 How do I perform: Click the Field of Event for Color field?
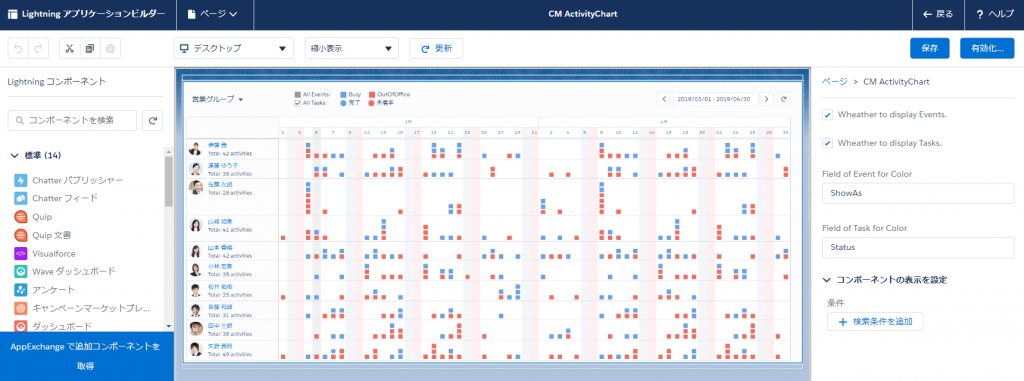918,193
